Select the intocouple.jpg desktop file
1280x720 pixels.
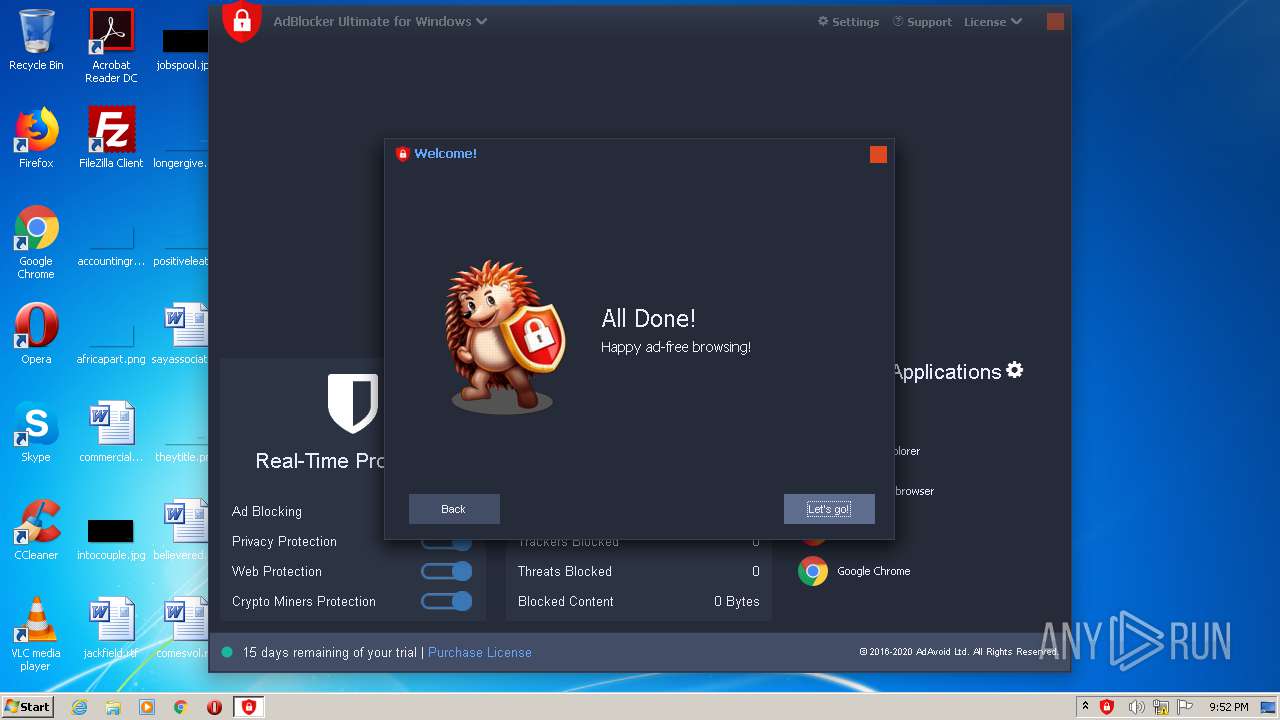[111, 538]
